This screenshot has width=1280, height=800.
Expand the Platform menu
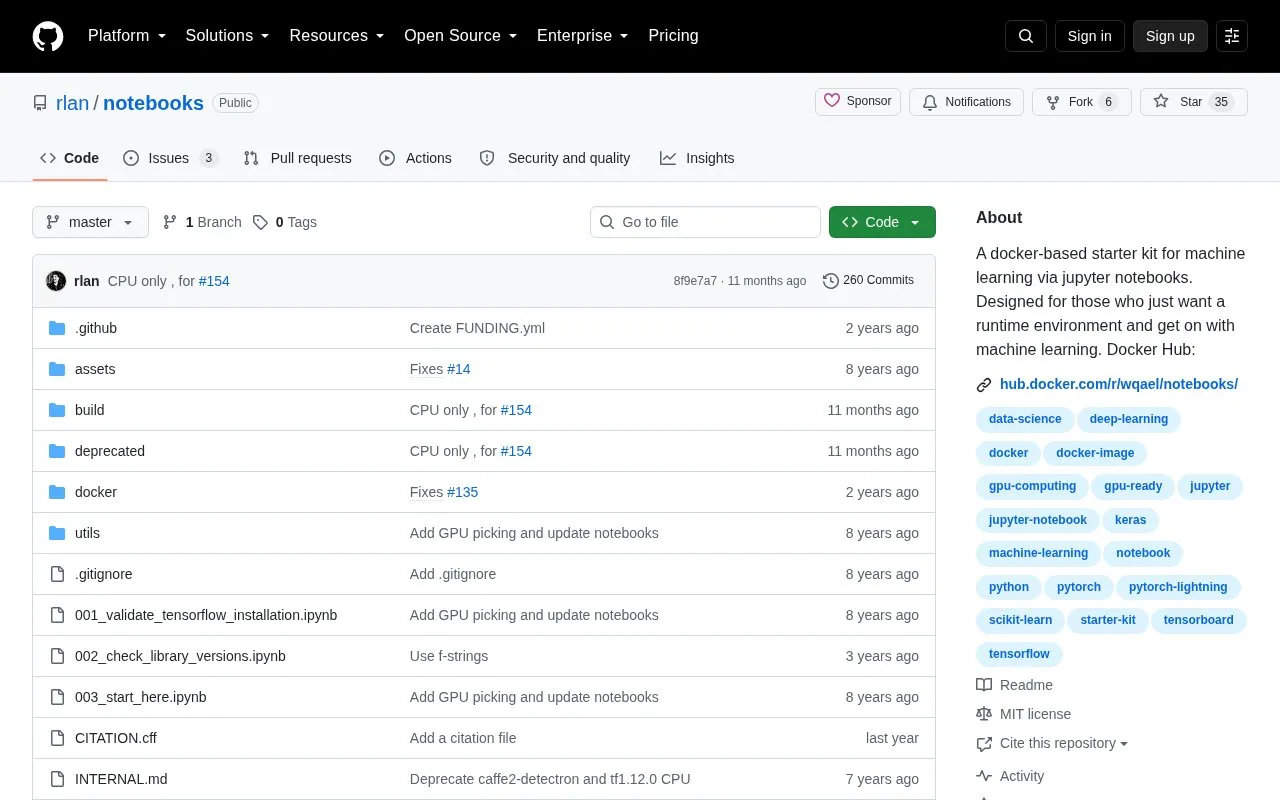(127, 36)
